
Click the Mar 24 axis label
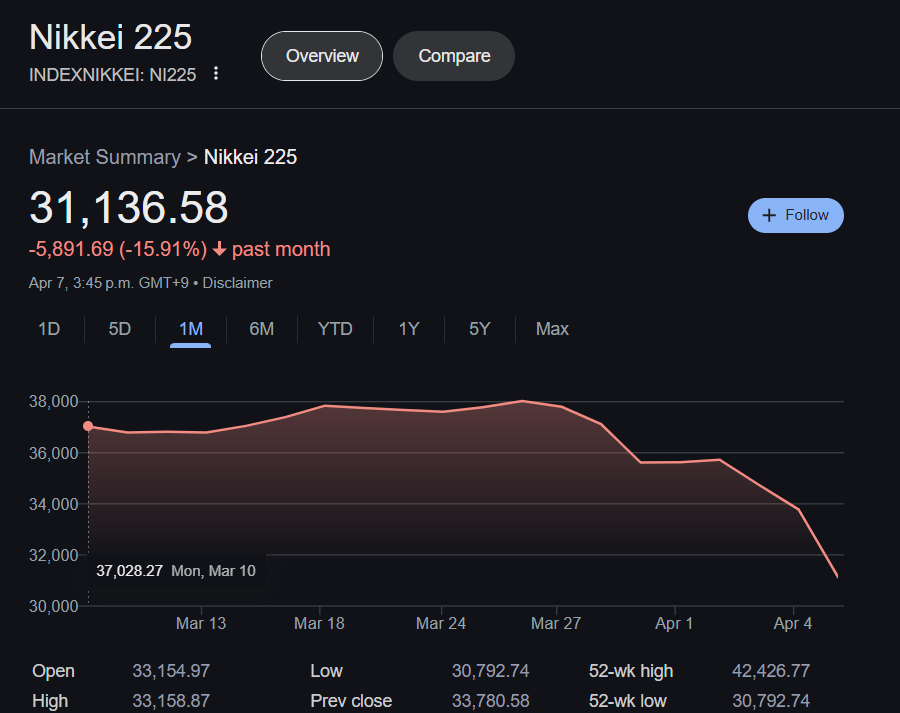[441, 623]
